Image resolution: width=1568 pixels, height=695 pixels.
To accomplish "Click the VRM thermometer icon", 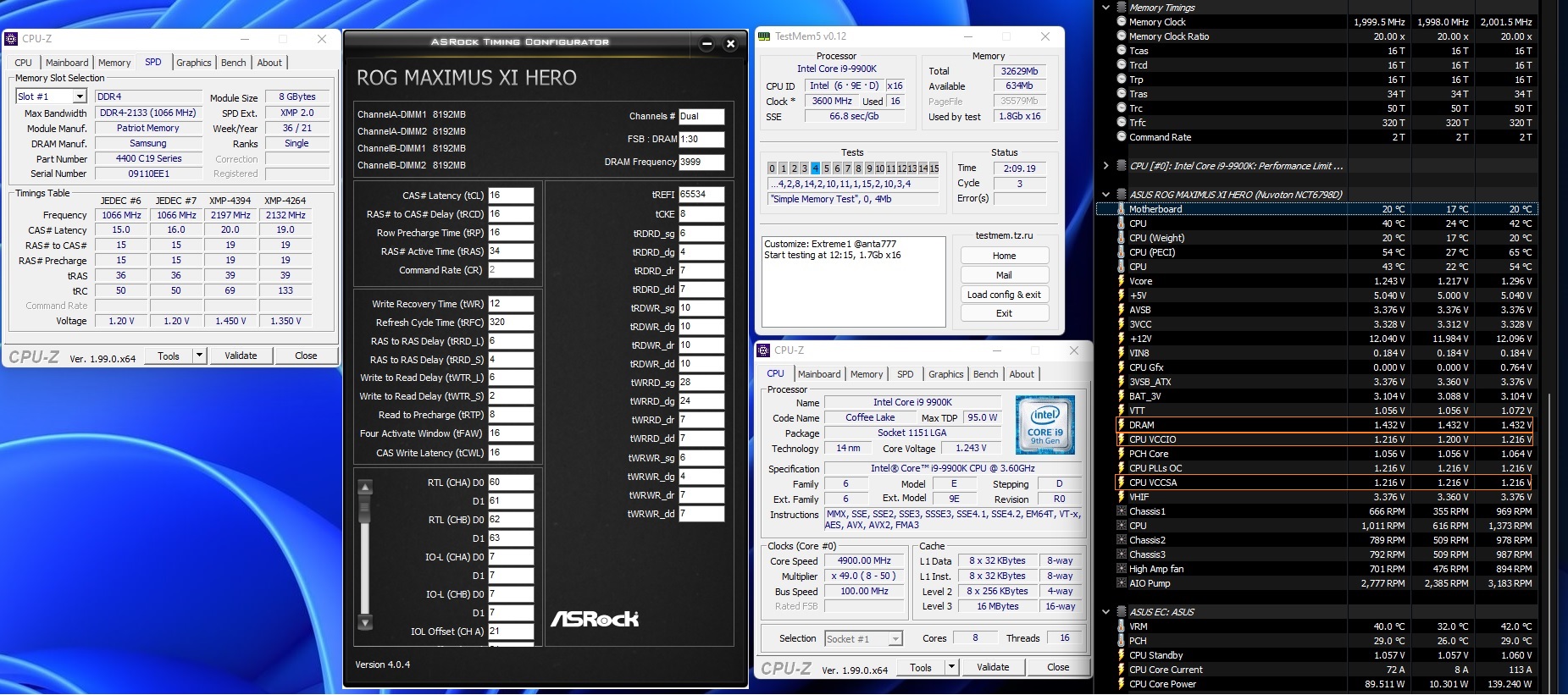I will pos(1122,626).
